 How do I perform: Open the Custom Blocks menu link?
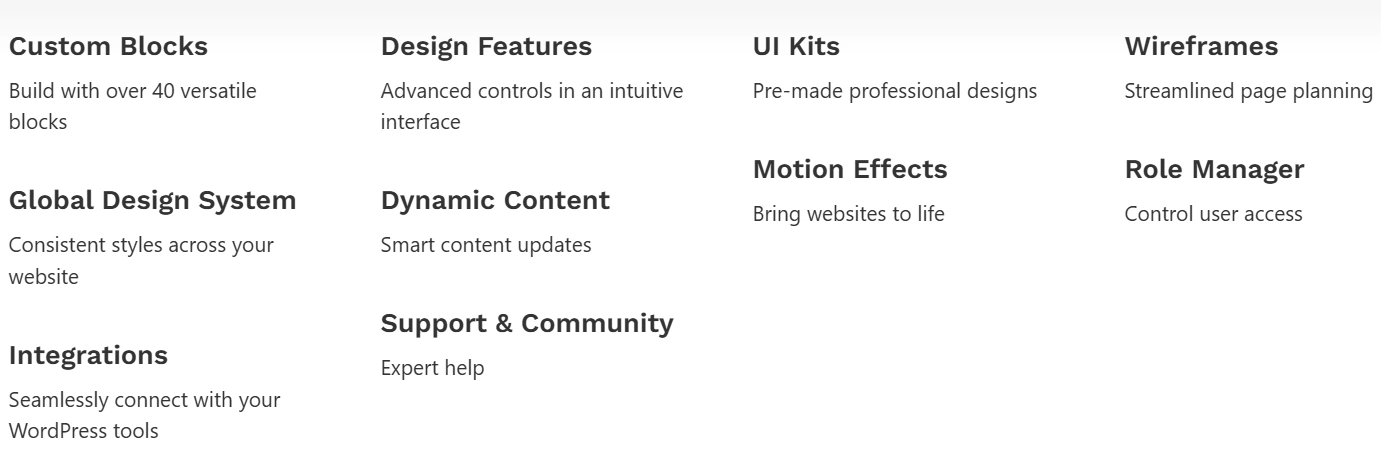[x=108, y=46]
